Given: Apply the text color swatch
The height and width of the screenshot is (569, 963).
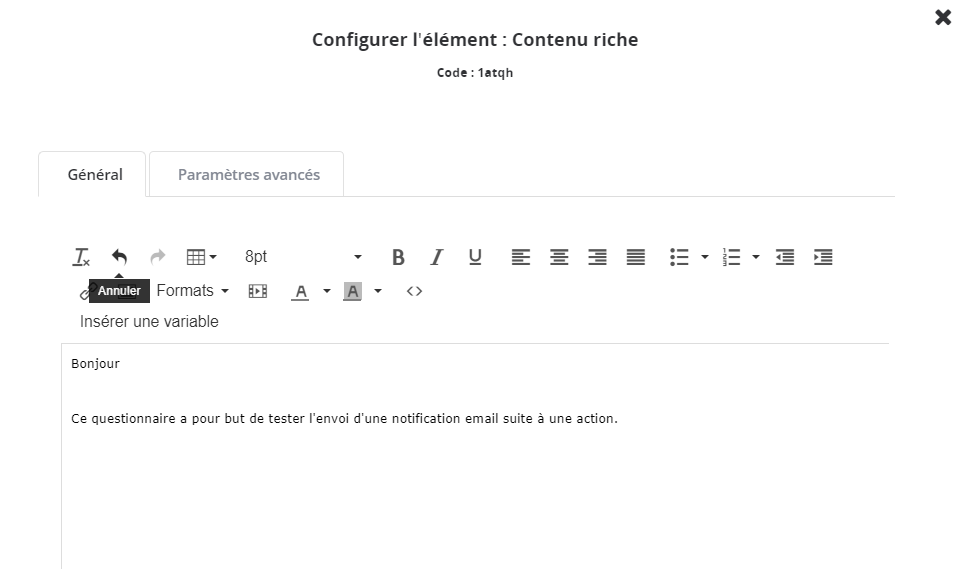Looking at the screenshot, I should click(x=300, y=291).
